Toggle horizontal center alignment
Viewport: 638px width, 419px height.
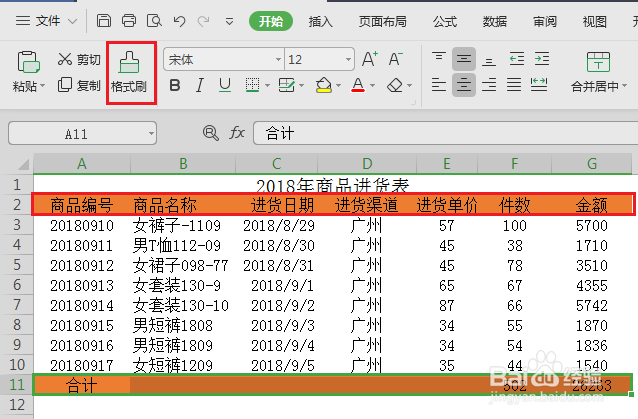coord(464,85)
